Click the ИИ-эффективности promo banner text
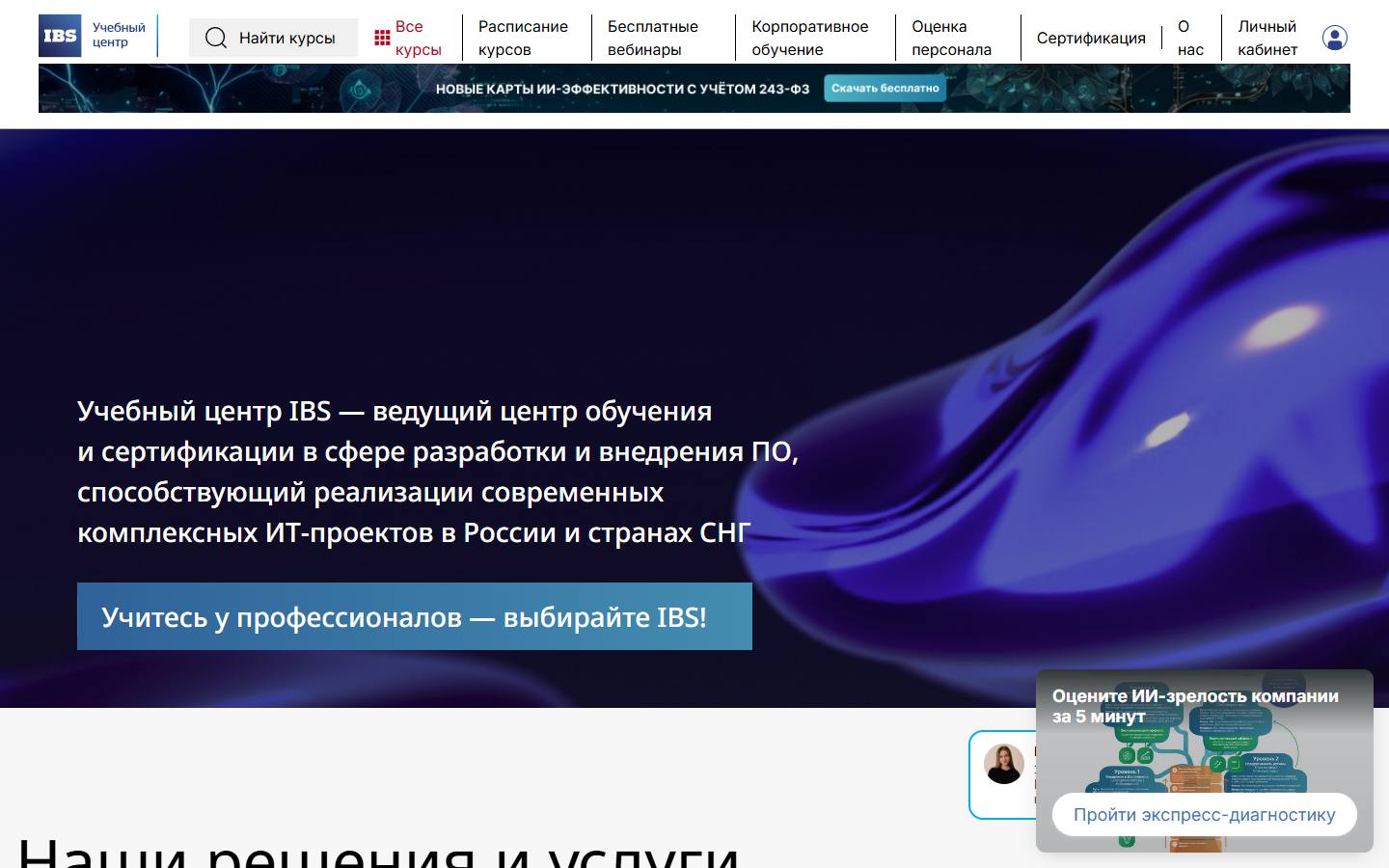The height and width of the screenshot is (868, 1389). (622, 89)
